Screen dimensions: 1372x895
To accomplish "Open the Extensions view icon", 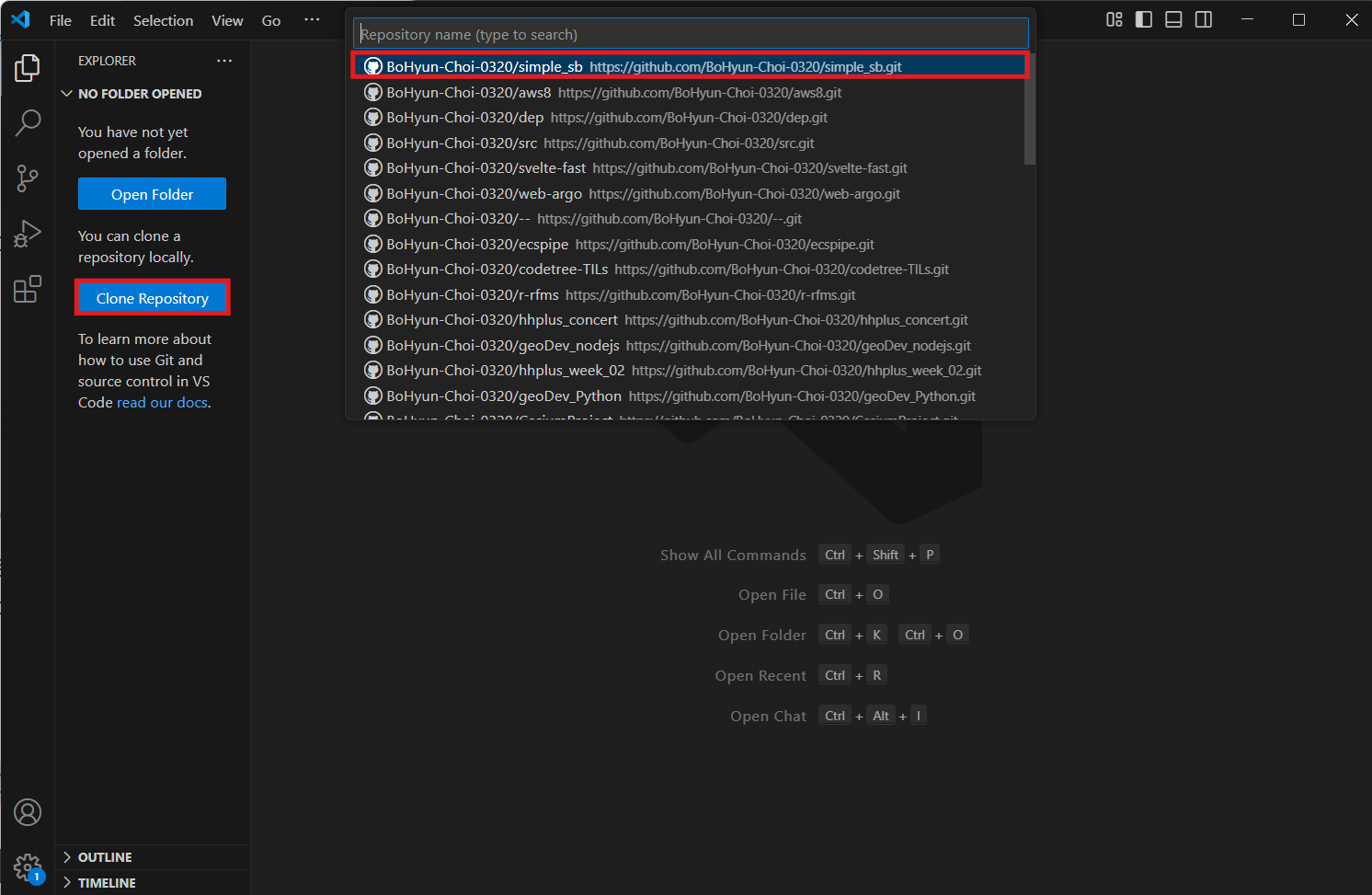I will click(x=28, y=289).
